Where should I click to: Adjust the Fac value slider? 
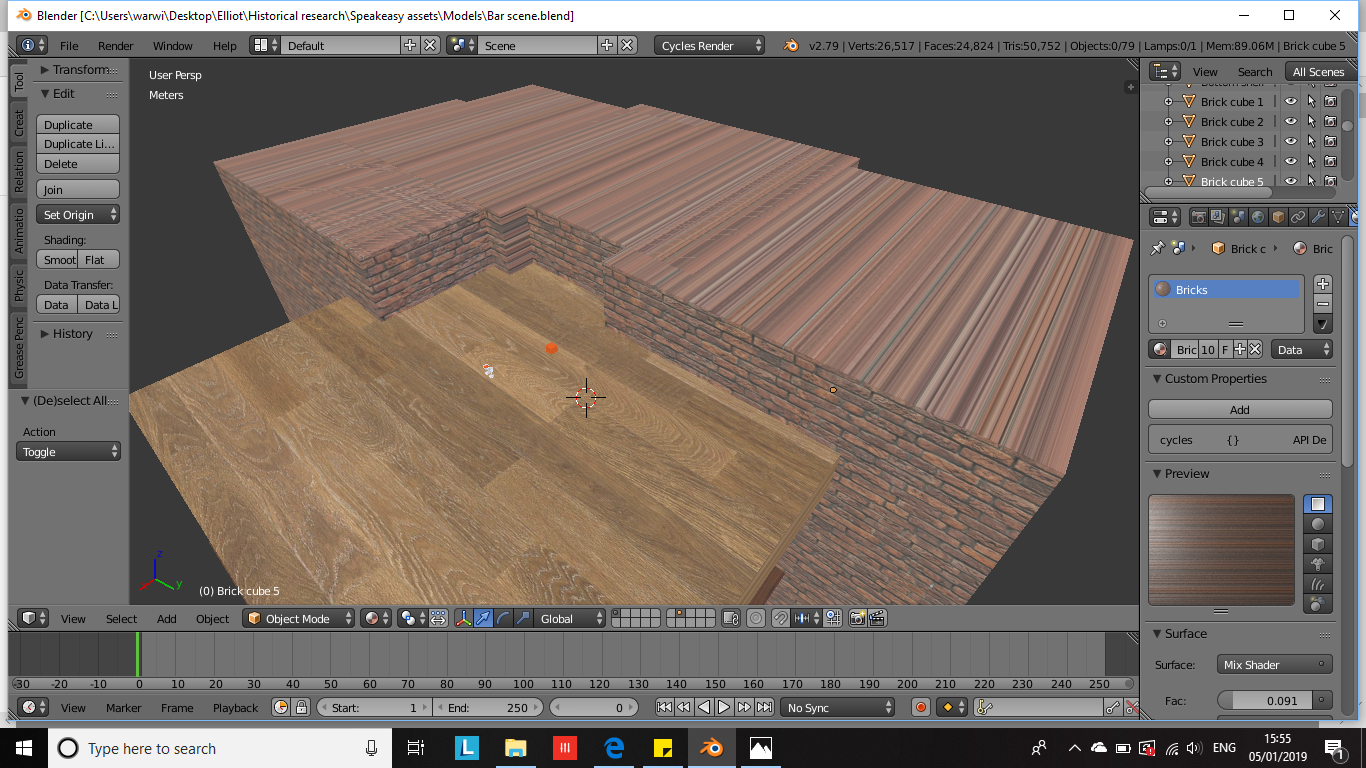coord(1266,701)
